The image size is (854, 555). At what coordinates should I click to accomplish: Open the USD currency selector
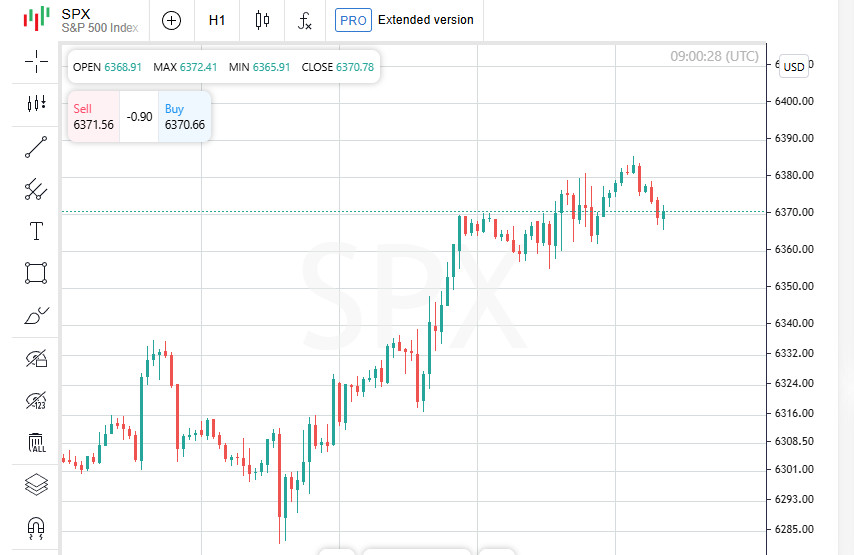pos(794,66)
